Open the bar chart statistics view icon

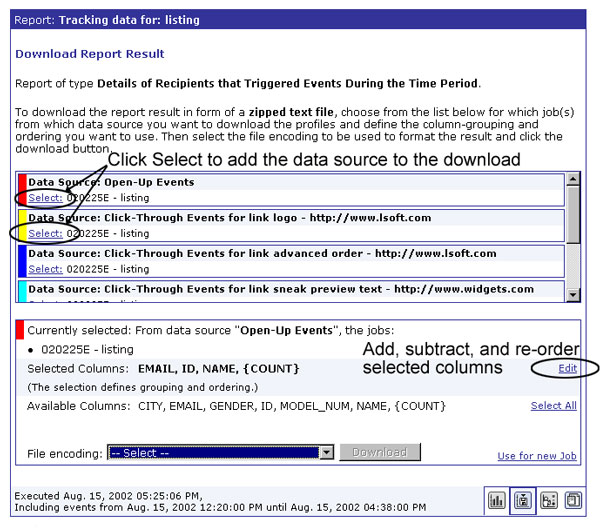(x=497, y=500)
